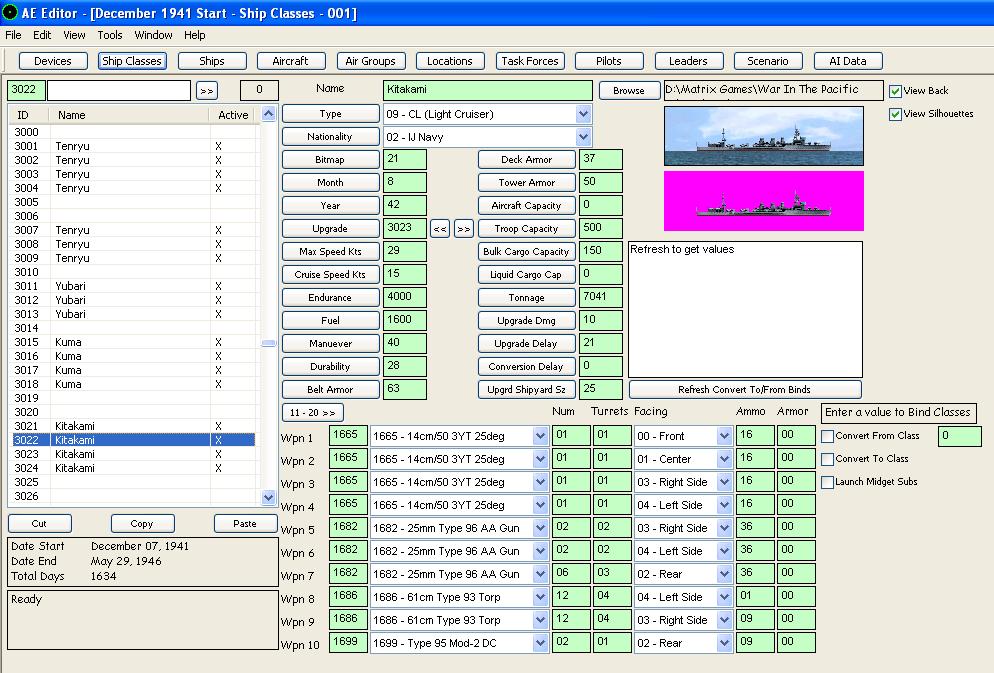Click Refresh Convert To/From Binds button
The image size is (994, 673).
click(x=745, y=390)
